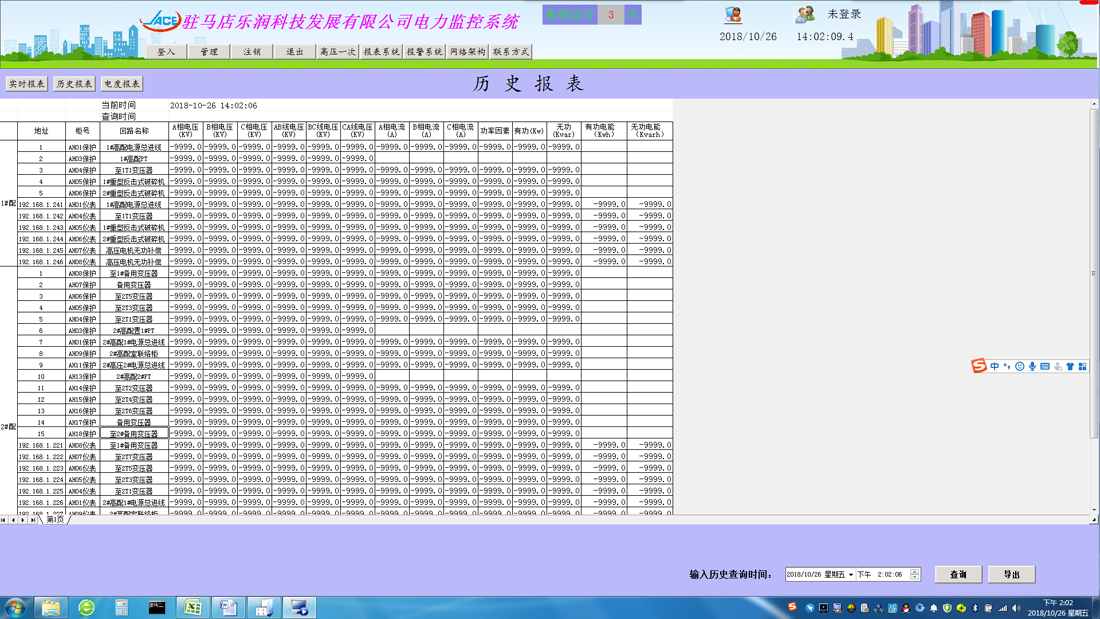The width and height of the screenshot is (1100, 619).
Task: Open the green browser icon in the taskbar
Action: tap(86, 608)
